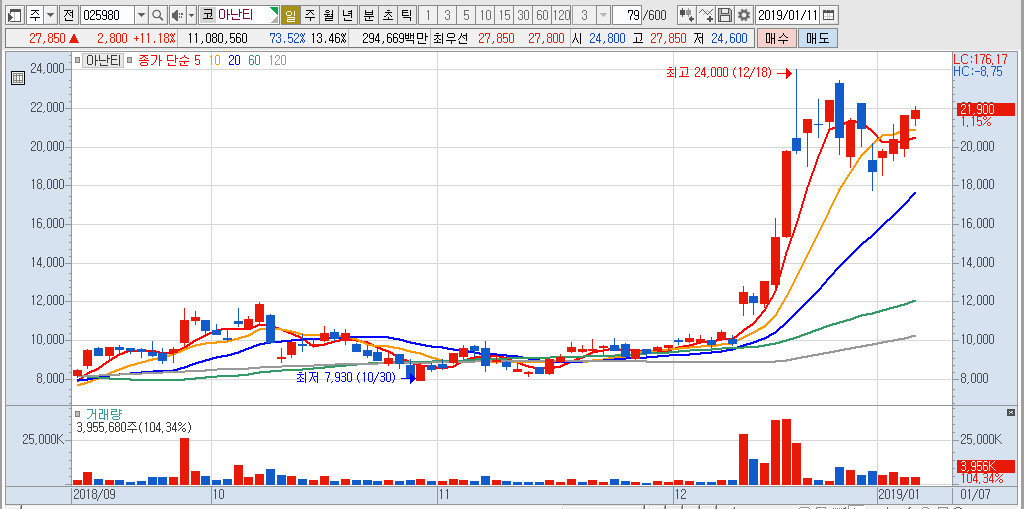
Task: Click the red 5 moving average label
Action: pyautogui.click(x=197, y=61)
